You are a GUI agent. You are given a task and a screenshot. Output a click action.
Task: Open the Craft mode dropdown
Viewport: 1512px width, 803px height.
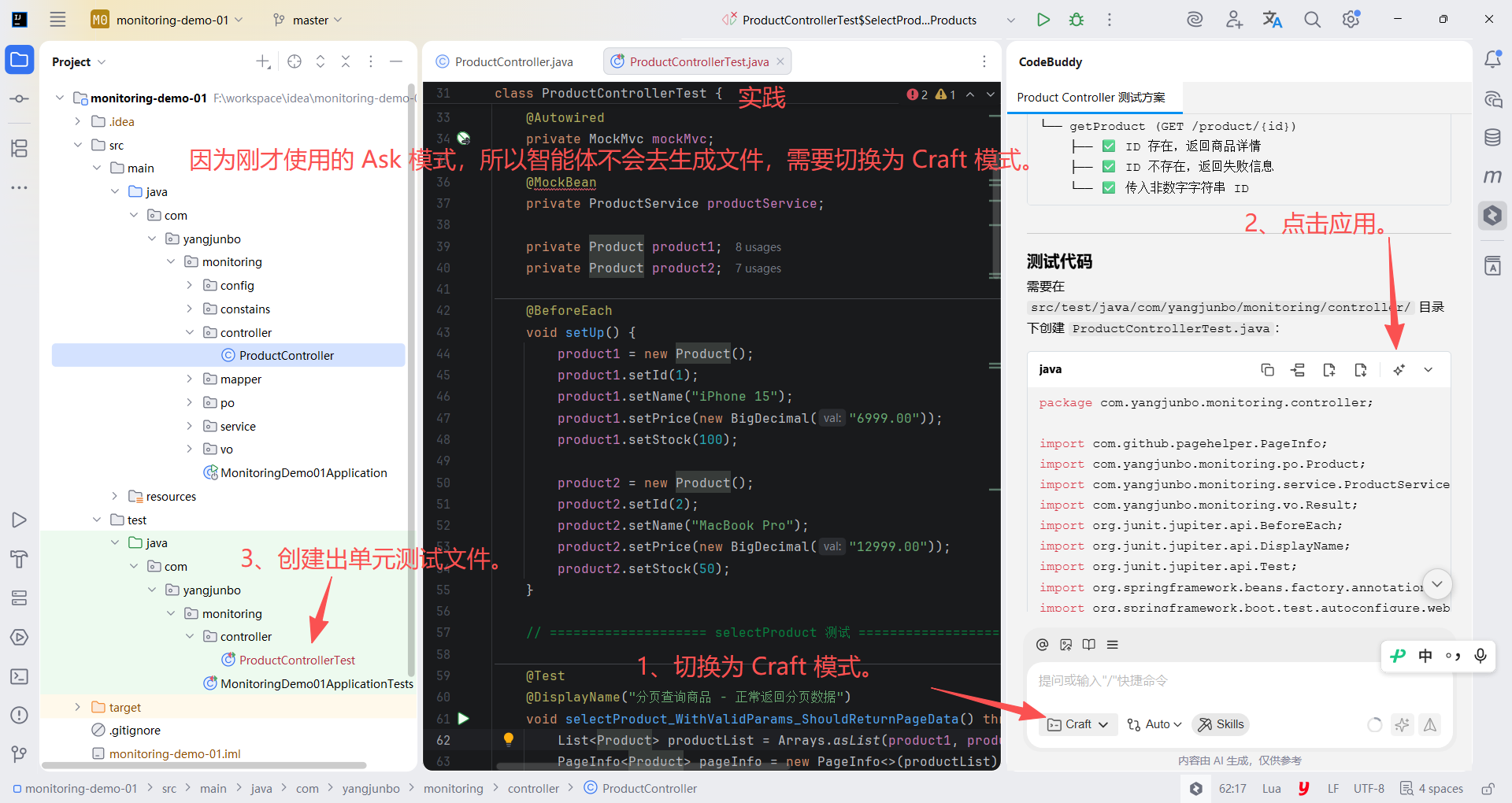[1078, 724]
